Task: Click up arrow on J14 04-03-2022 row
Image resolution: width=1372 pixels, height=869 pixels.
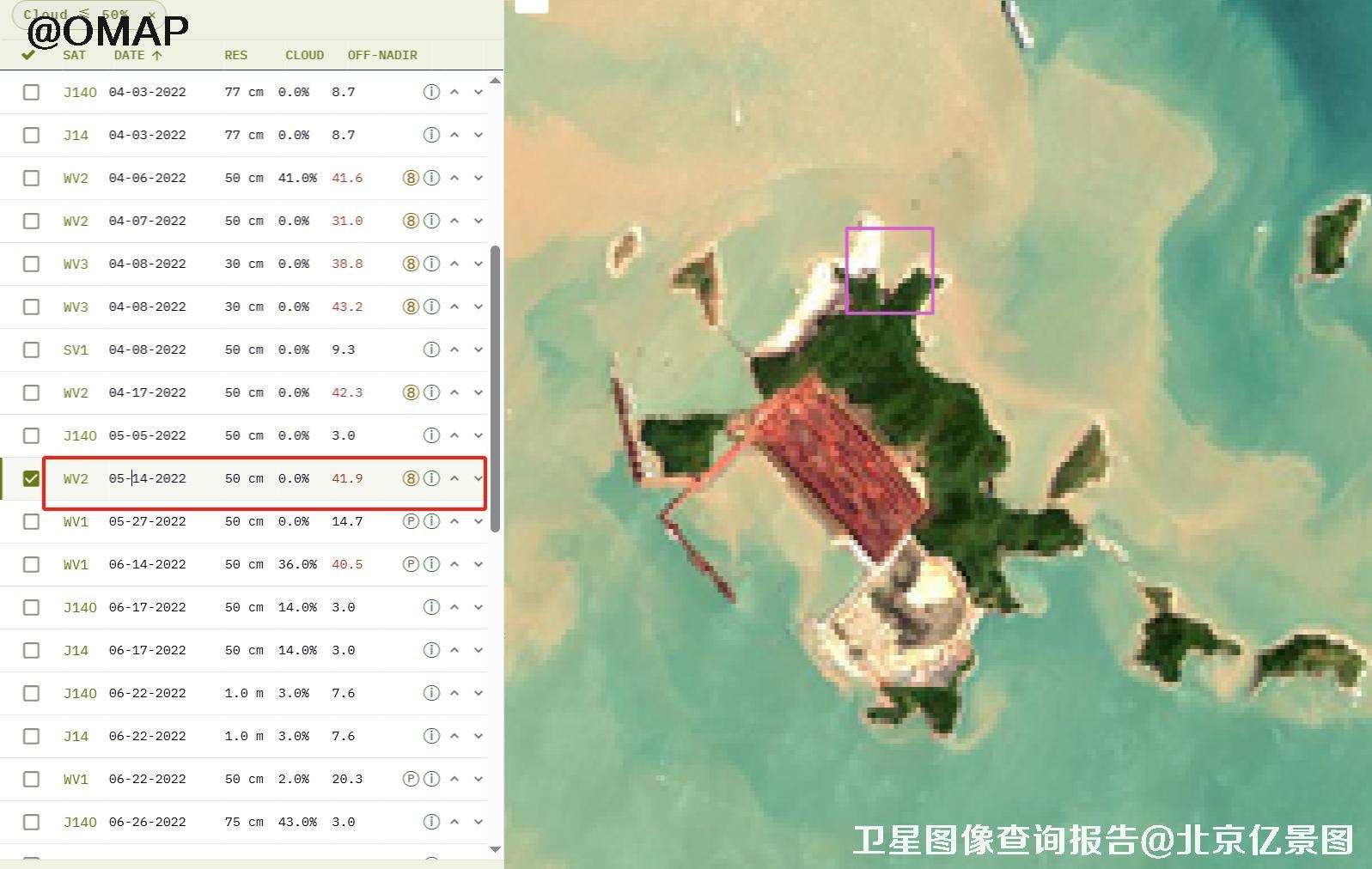Action: click(454, 135)
